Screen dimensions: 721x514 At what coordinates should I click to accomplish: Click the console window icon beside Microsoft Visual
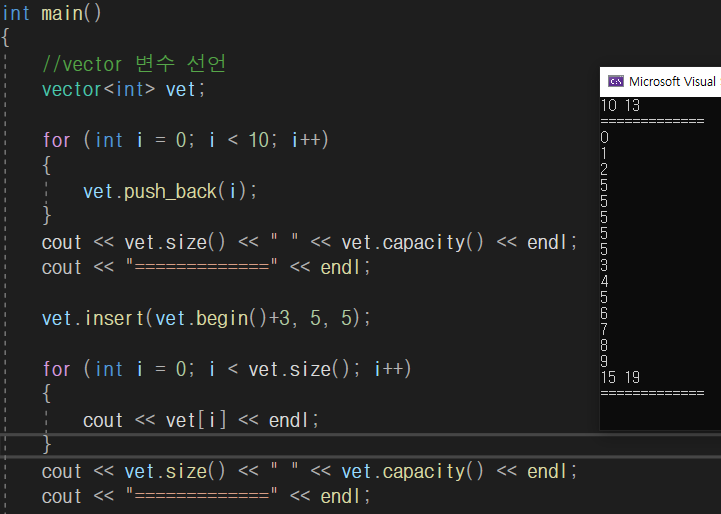[616, 82]
